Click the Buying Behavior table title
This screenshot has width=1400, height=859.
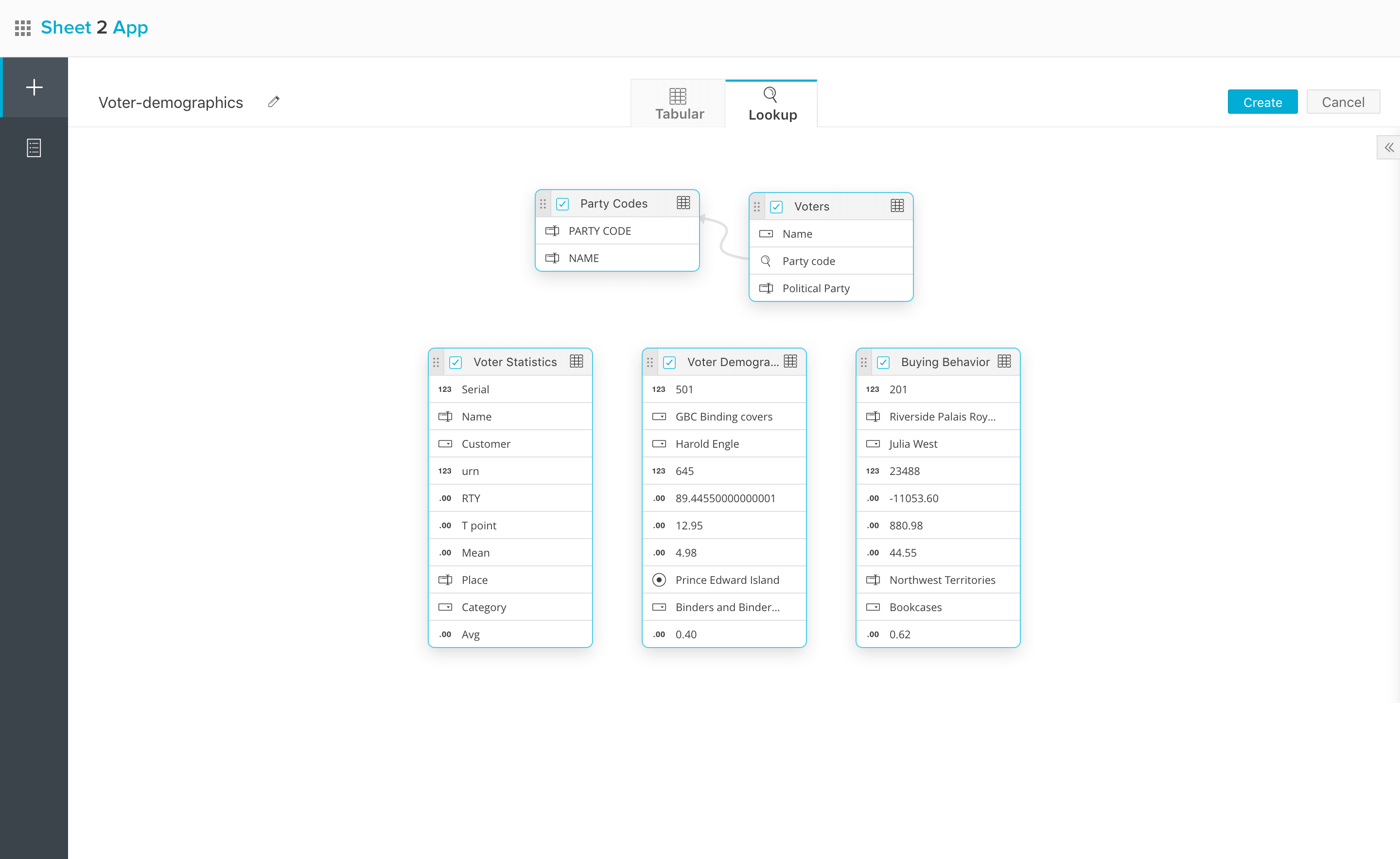(x=945, y=362)
